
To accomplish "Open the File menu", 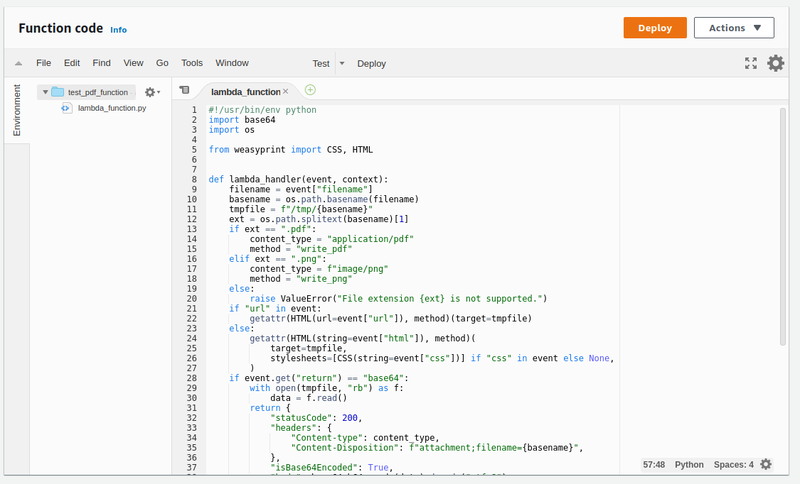I will (44, 63).
